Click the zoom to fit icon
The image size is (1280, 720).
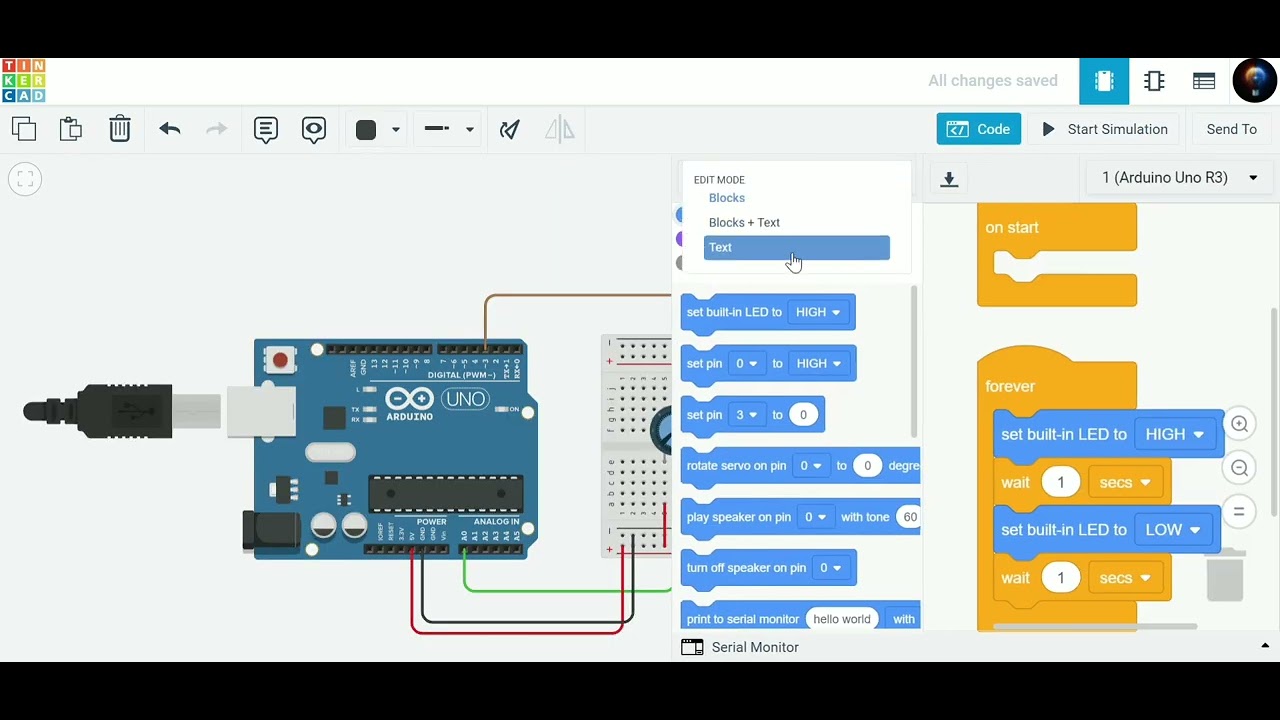pos(25,179)
